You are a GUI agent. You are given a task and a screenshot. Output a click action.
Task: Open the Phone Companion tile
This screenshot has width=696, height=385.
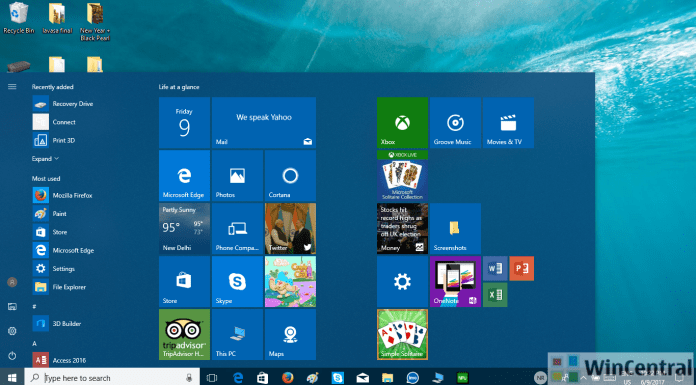click(x=237, y=229)
